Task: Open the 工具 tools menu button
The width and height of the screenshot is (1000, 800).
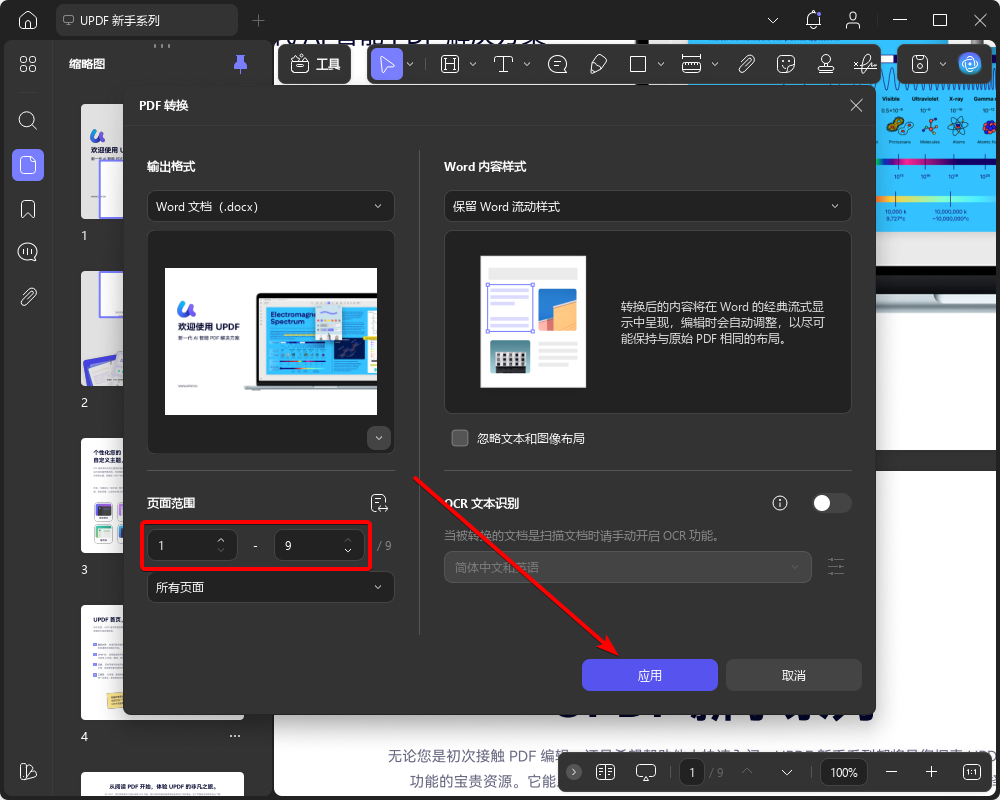Action: pos(315,64)
